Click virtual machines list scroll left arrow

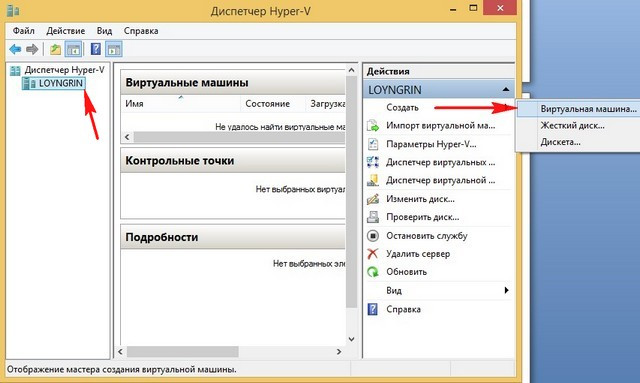pyautogui.click(x=127, y=137)
